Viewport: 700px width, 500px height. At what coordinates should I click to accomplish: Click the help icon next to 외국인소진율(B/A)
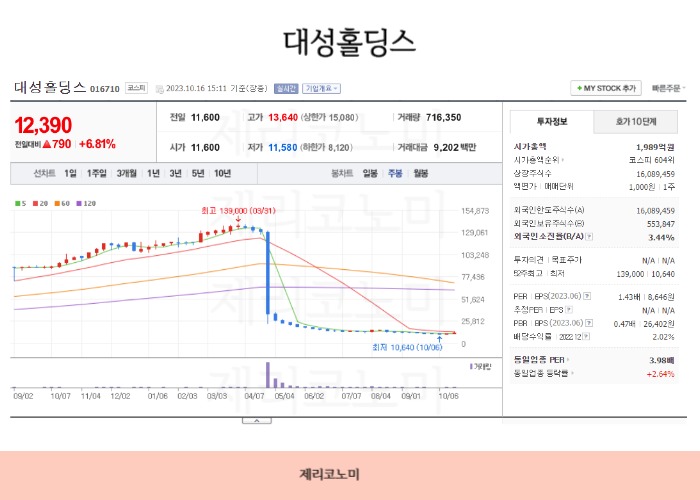click(x=589, y=237)
